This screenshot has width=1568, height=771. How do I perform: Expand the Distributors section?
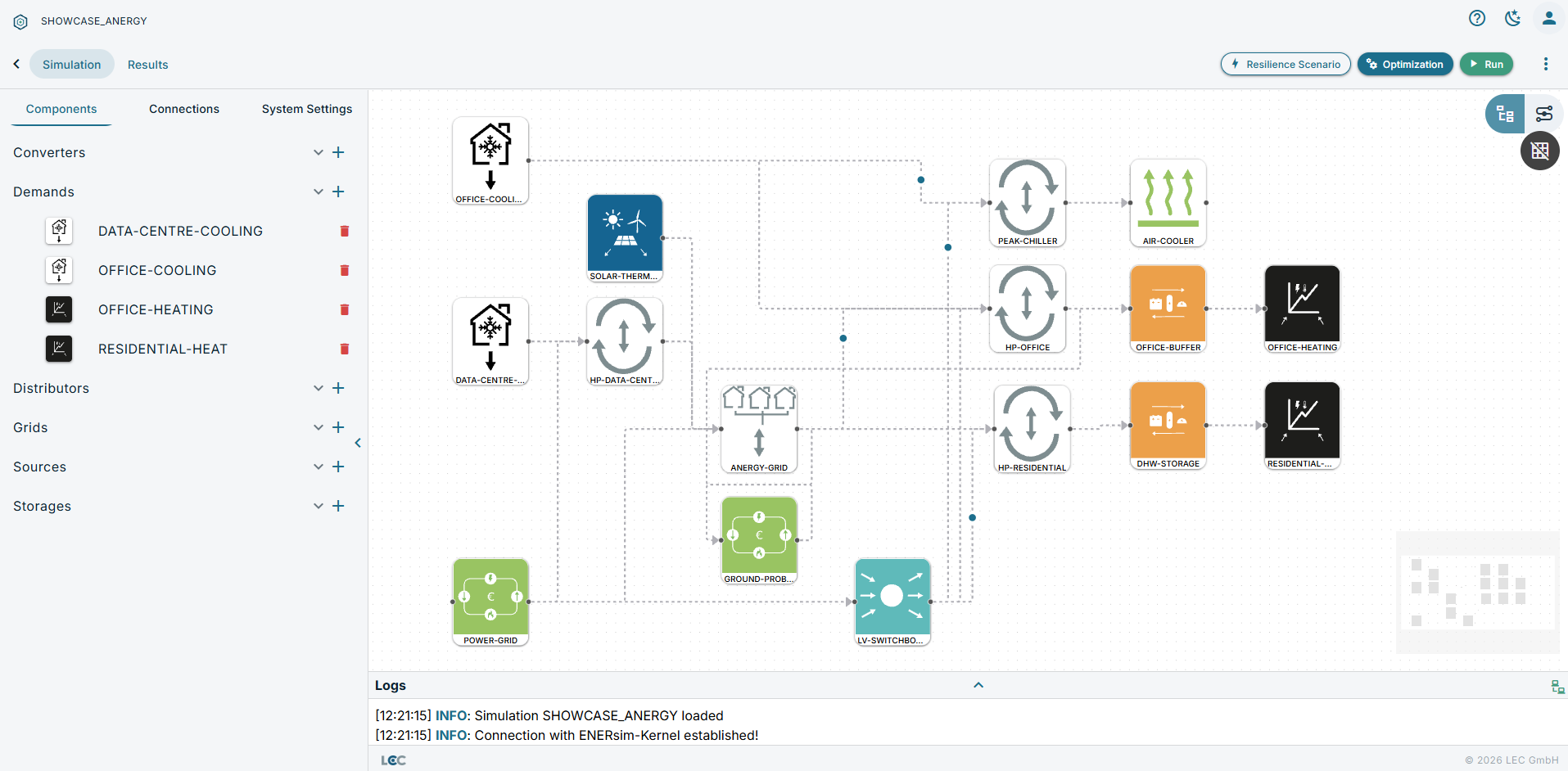click(x=319, y=388)
